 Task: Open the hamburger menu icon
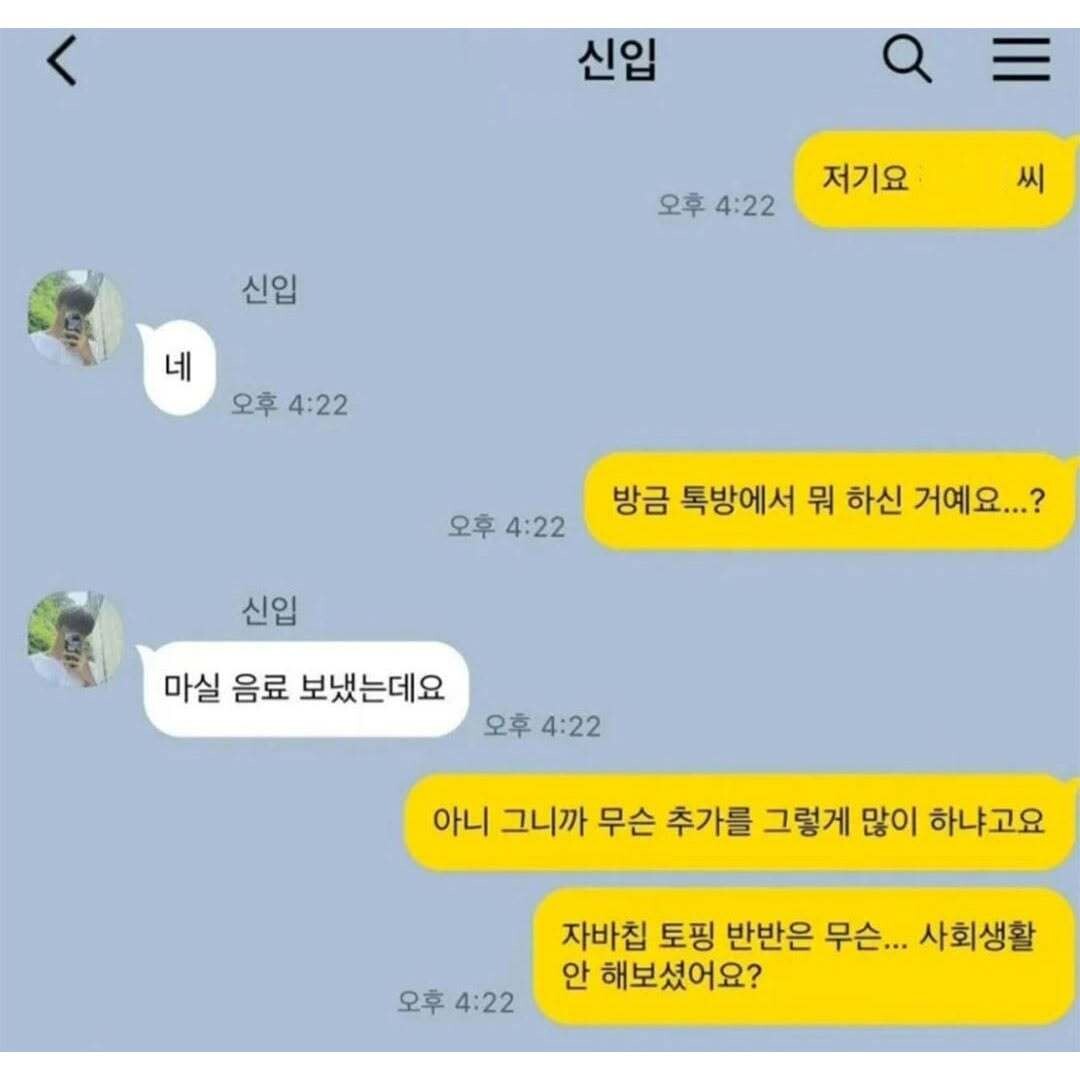coord(1021,59)
